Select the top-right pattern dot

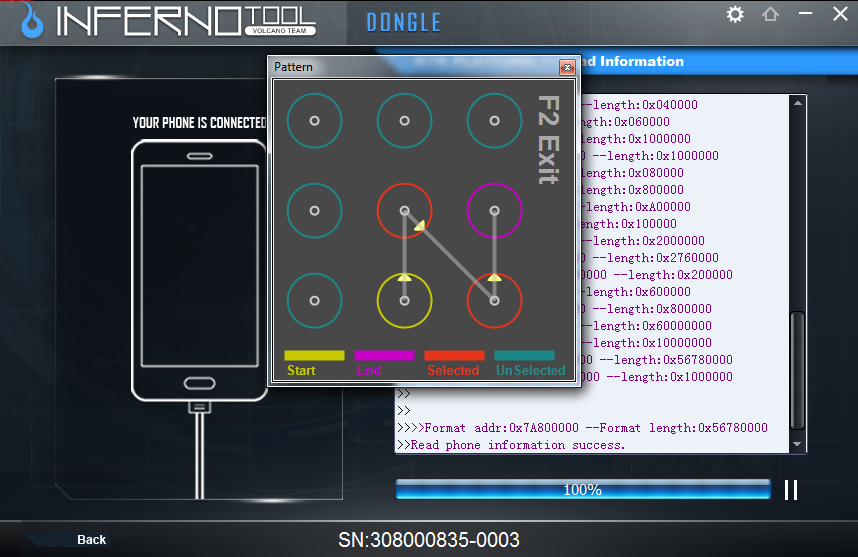(x=494, y=120)
